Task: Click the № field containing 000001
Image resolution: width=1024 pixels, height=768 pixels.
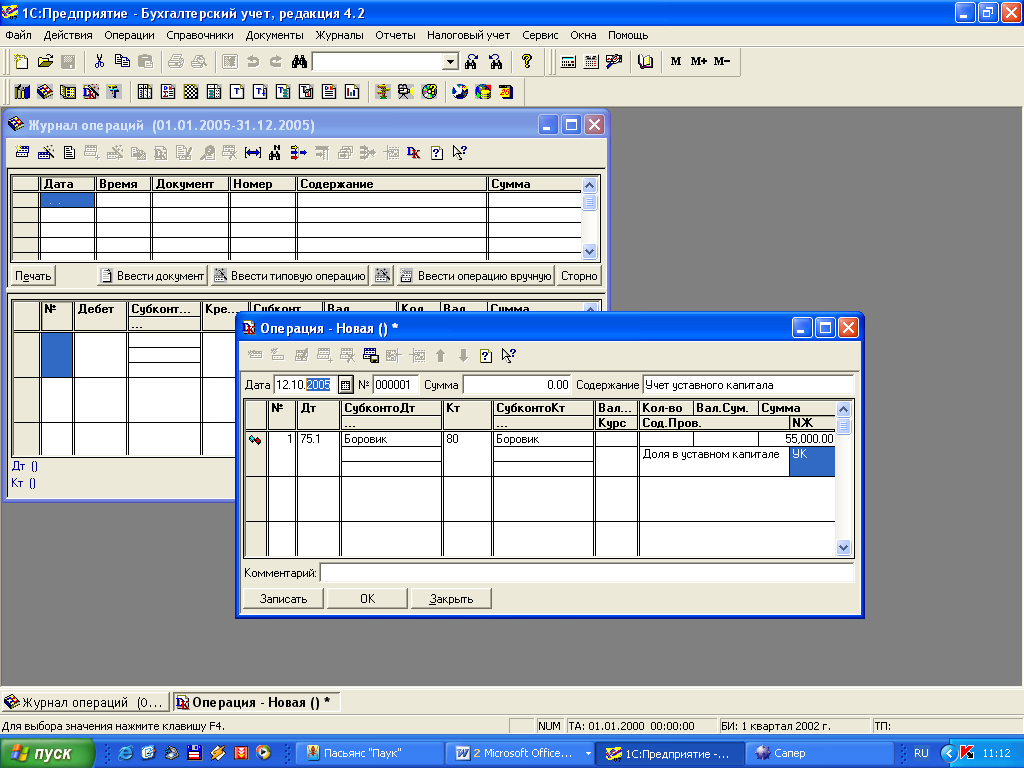Action: coord(394,385)
